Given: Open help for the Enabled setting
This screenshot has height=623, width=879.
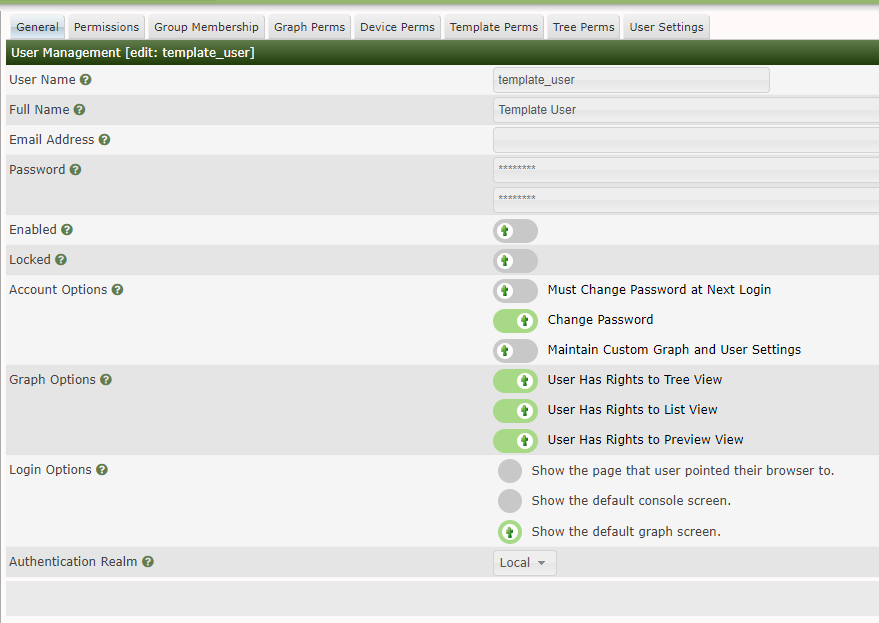Looking at the screenshot, I should click(66, 229).
